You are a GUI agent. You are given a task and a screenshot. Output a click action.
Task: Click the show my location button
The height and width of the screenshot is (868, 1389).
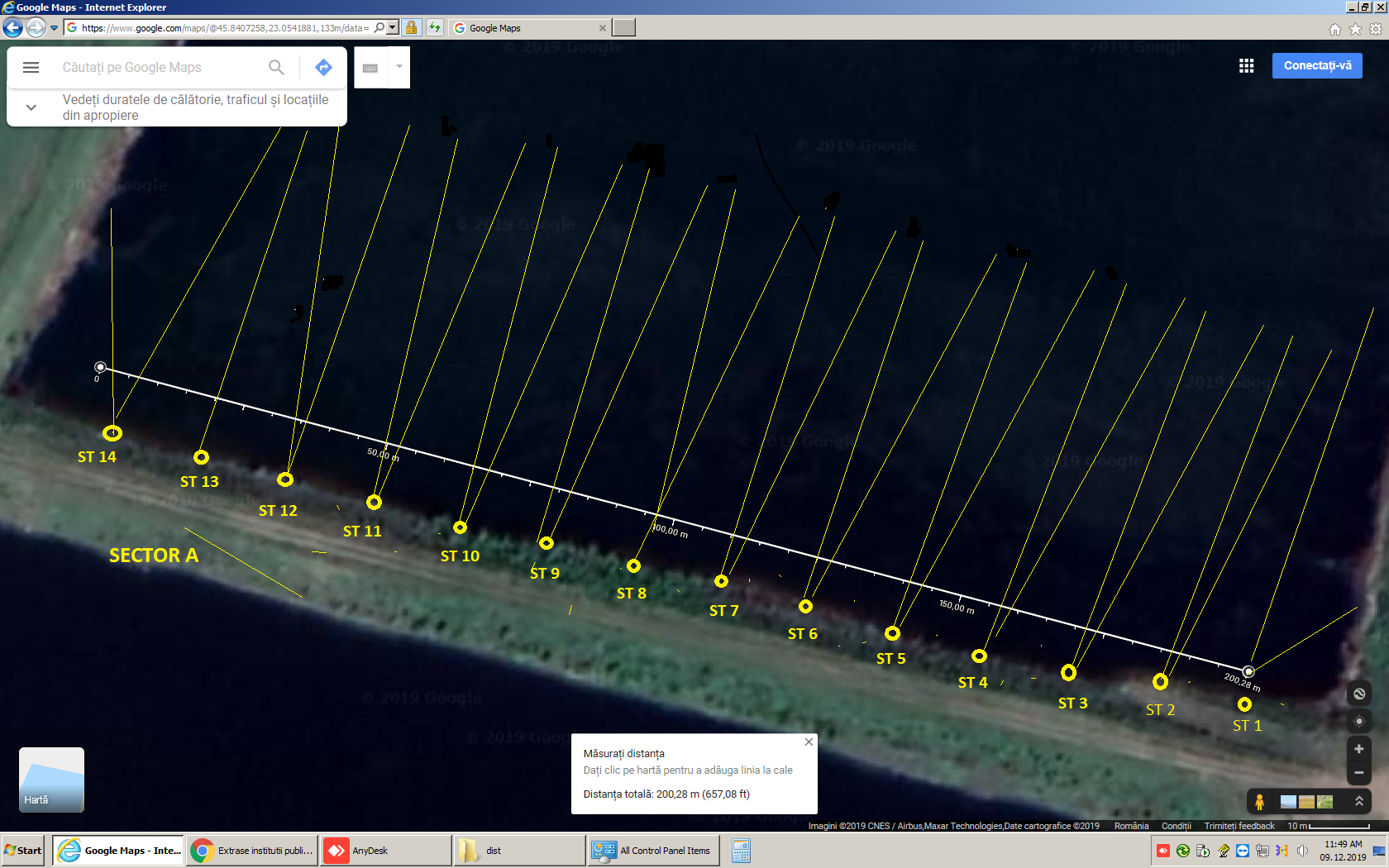click(1358, 721)
